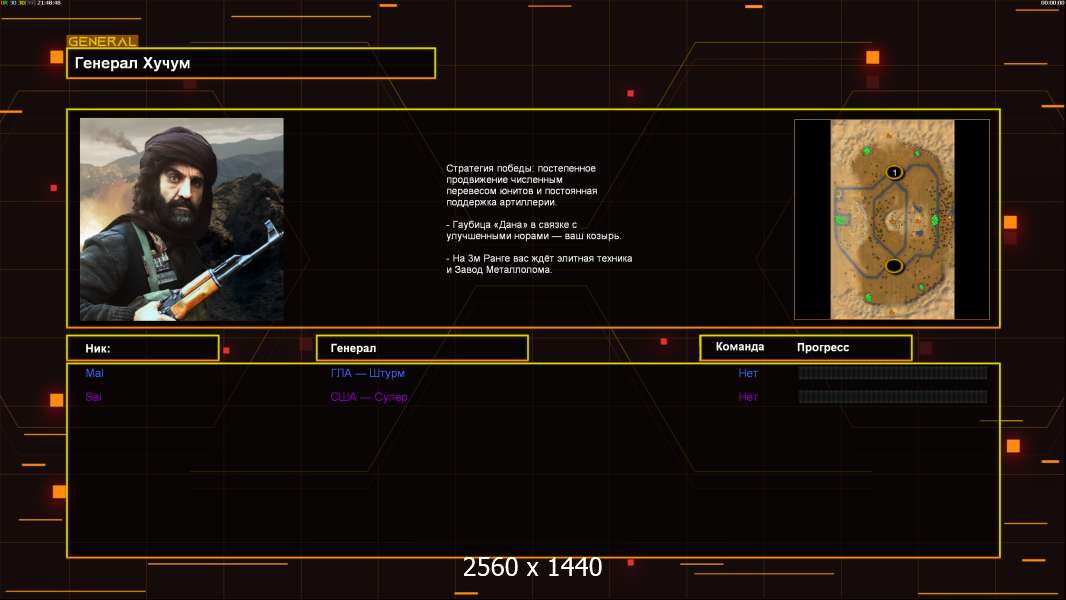Click the FPS and clock readout top-left
Image resolution: width=1066 pixels, height=600 pixels.
point(31,3)
